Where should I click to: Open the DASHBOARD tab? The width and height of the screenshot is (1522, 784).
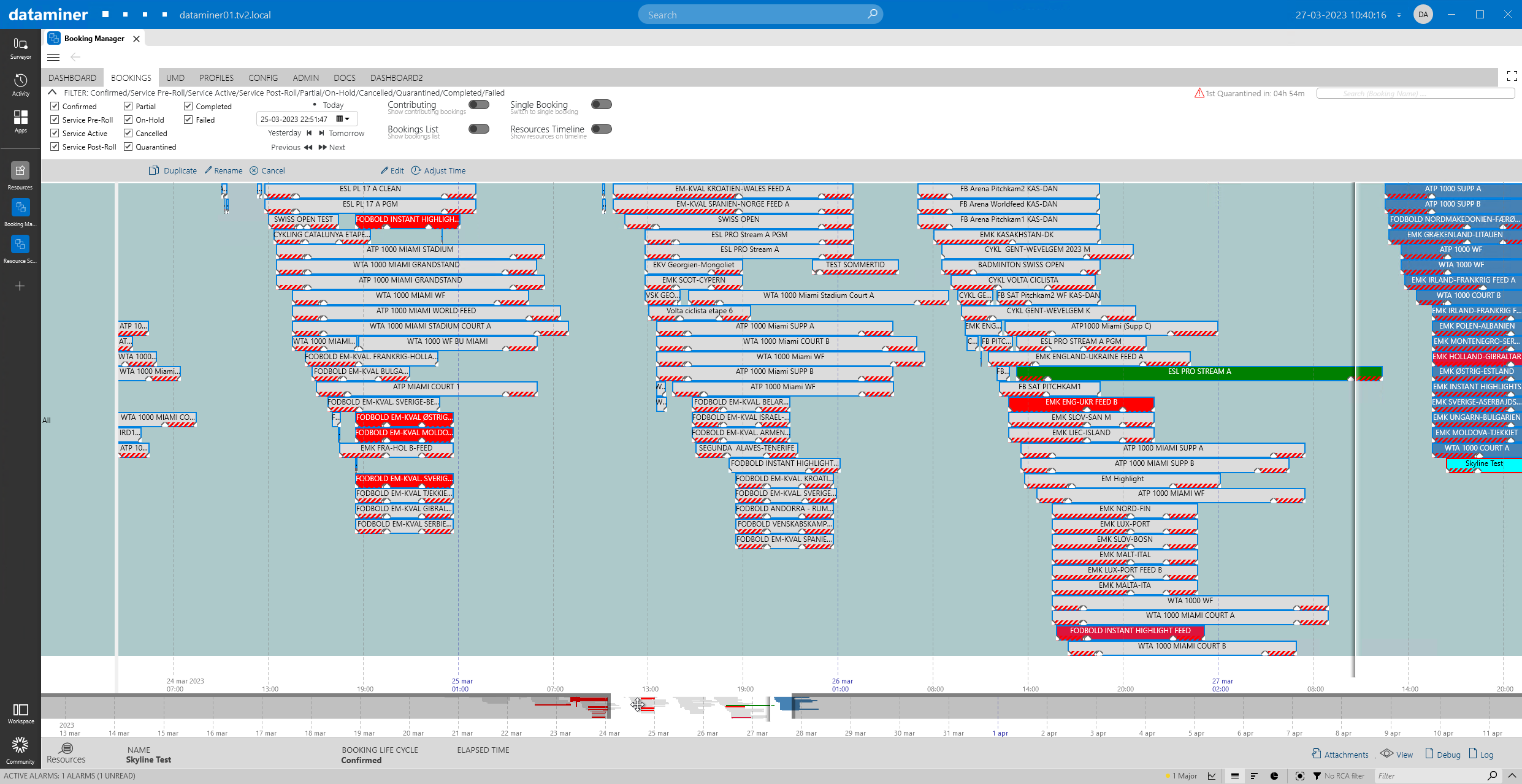point(72,78)
